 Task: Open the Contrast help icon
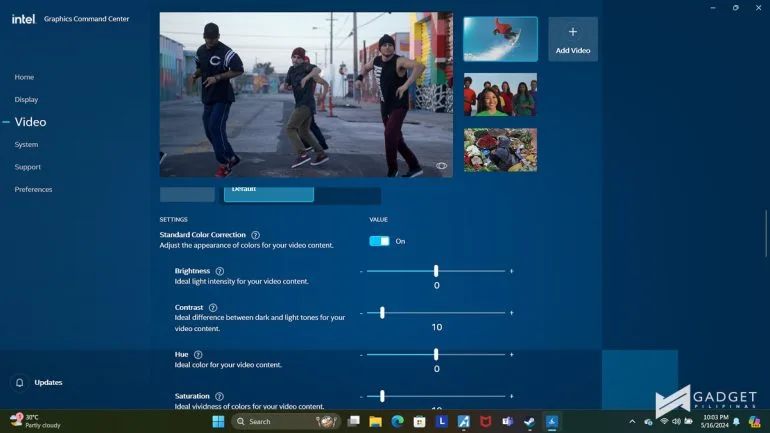click(213, 308)
